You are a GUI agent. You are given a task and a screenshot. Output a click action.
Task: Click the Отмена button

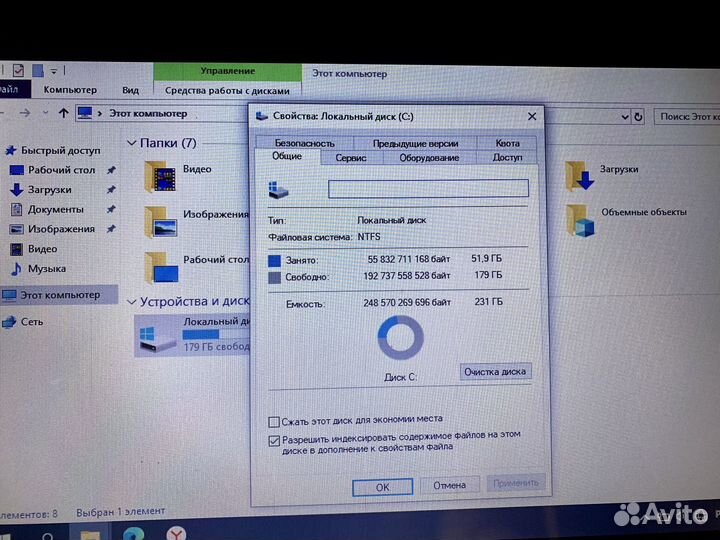[450, 485]
